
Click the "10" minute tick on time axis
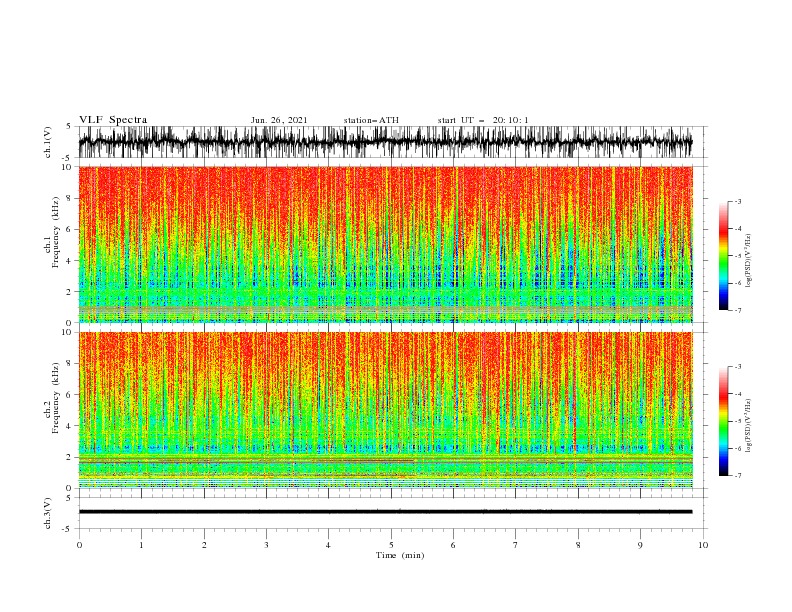tap(703, 545)
